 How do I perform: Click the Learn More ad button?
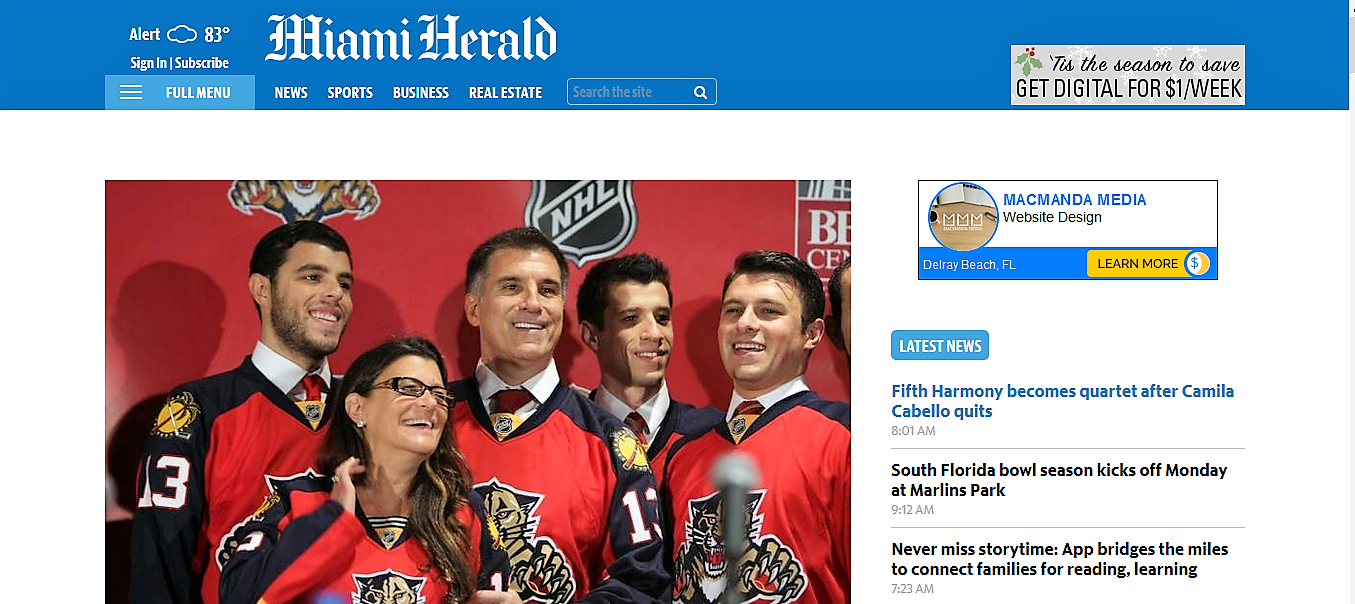click(1138, 263)
